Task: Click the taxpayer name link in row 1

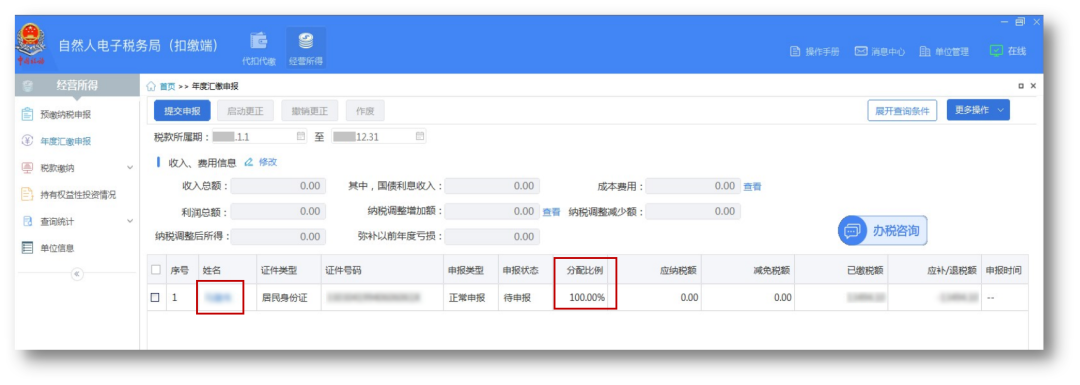Action: click(x=218, y=298)
